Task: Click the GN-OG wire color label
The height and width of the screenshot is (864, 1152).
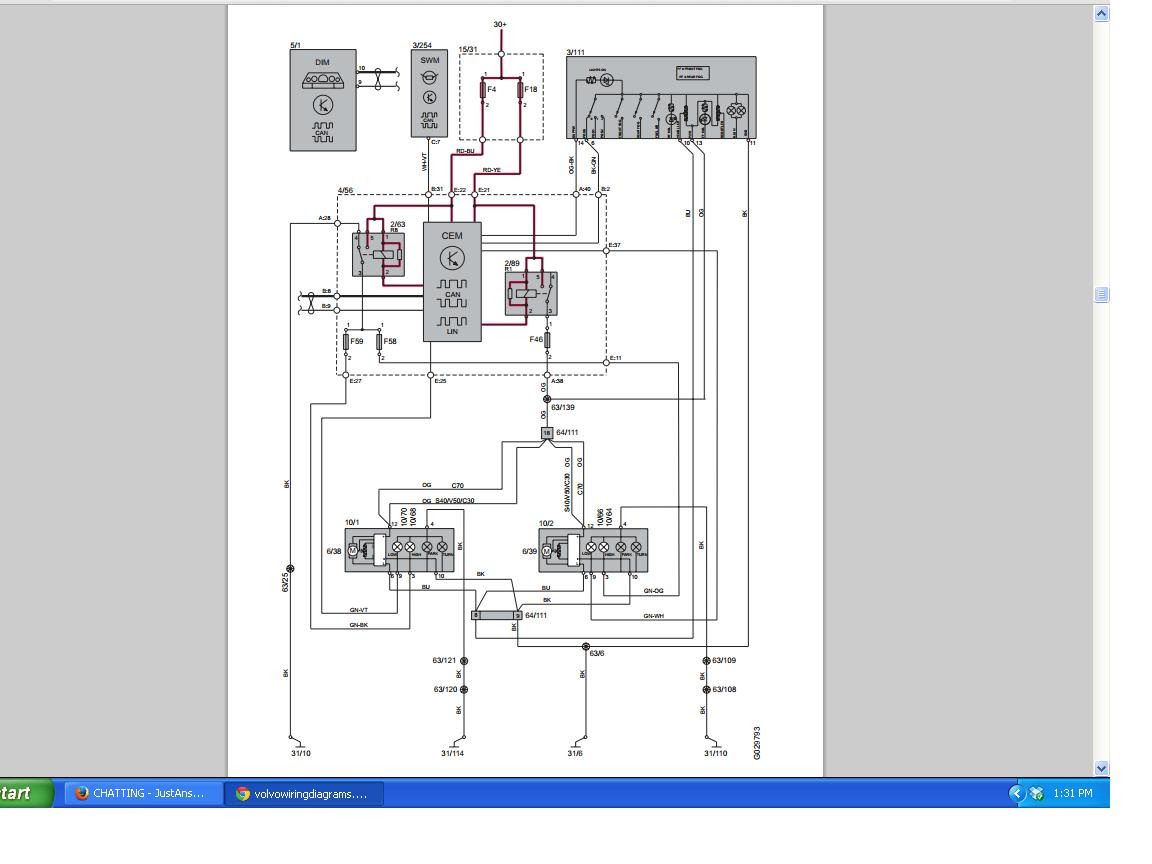Action: coord(653,591)
